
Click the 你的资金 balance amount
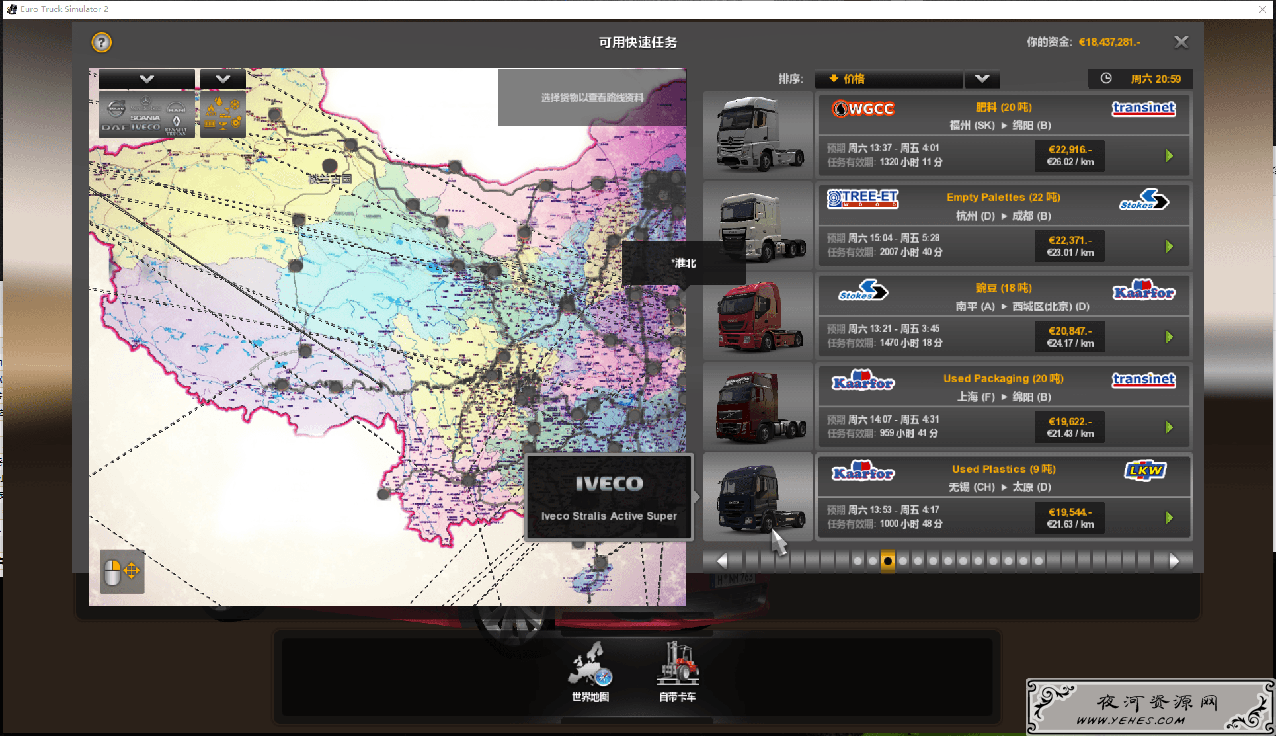(x=1109, y=42)
